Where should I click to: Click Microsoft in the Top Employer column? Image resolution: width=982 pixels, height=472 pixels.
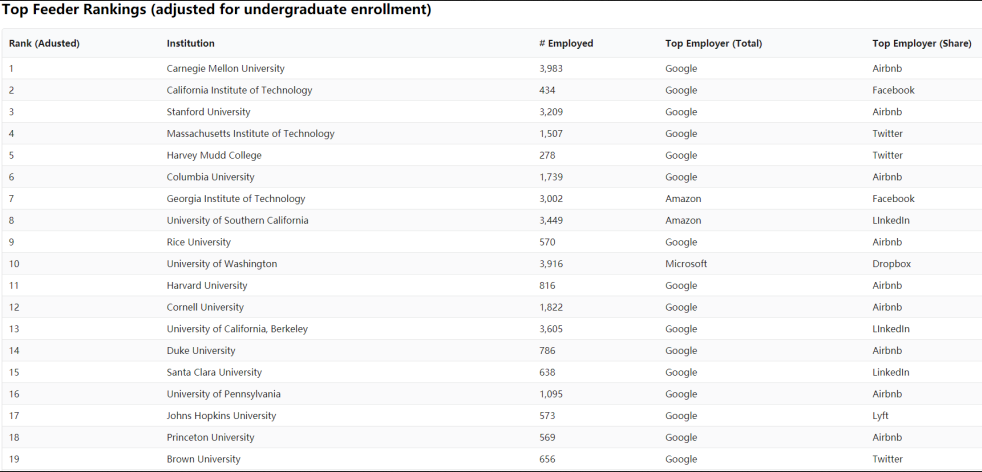tap(686, 264)
